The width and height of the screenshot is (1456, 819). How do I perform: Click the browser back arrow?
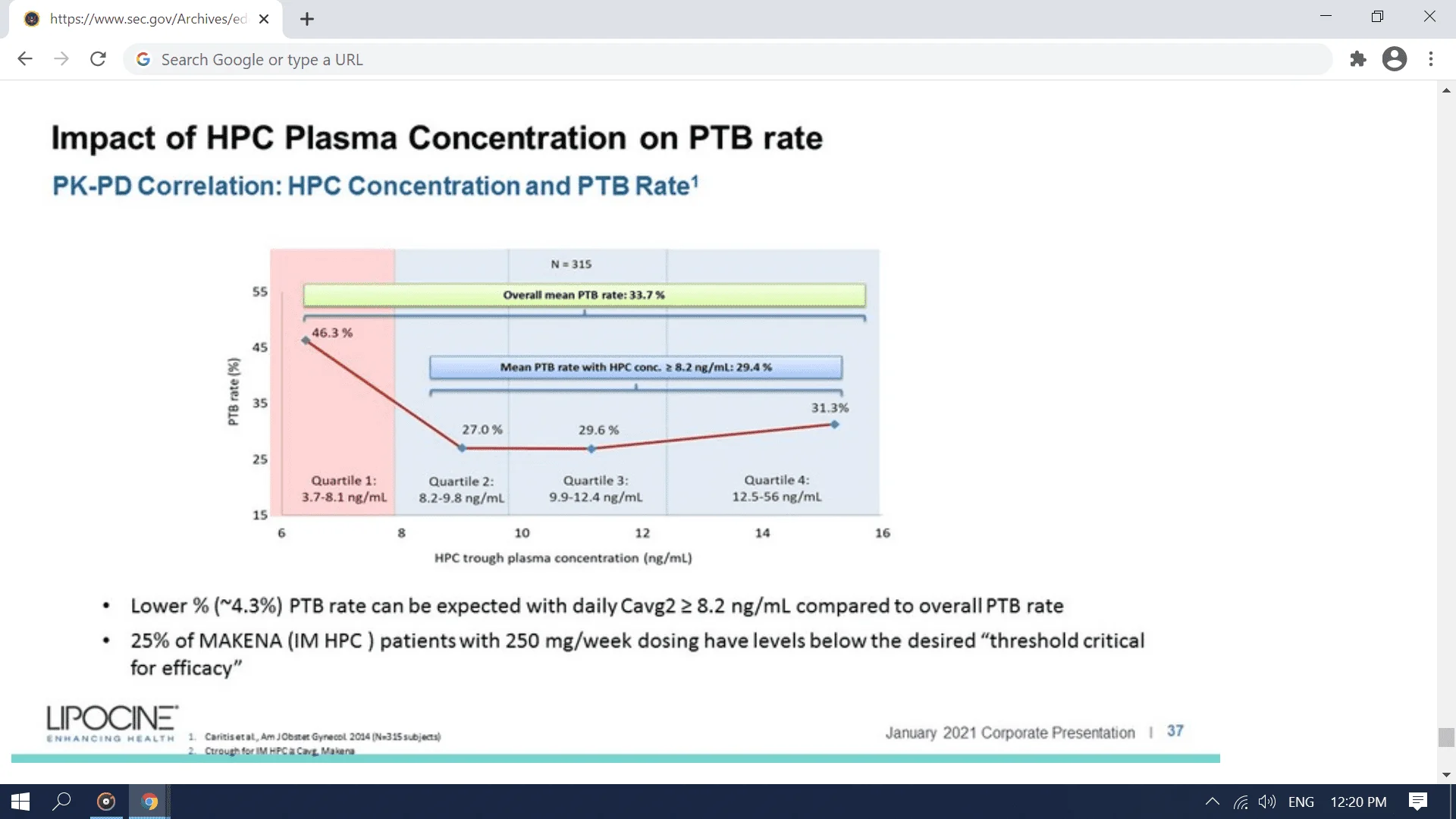(x=25, y=59)
